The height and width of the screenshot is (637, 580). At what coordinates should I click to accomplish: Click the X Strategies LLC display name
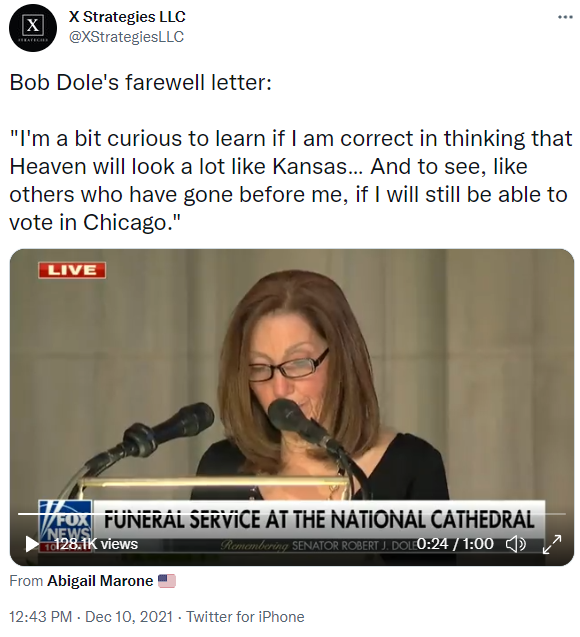(127, 17)
